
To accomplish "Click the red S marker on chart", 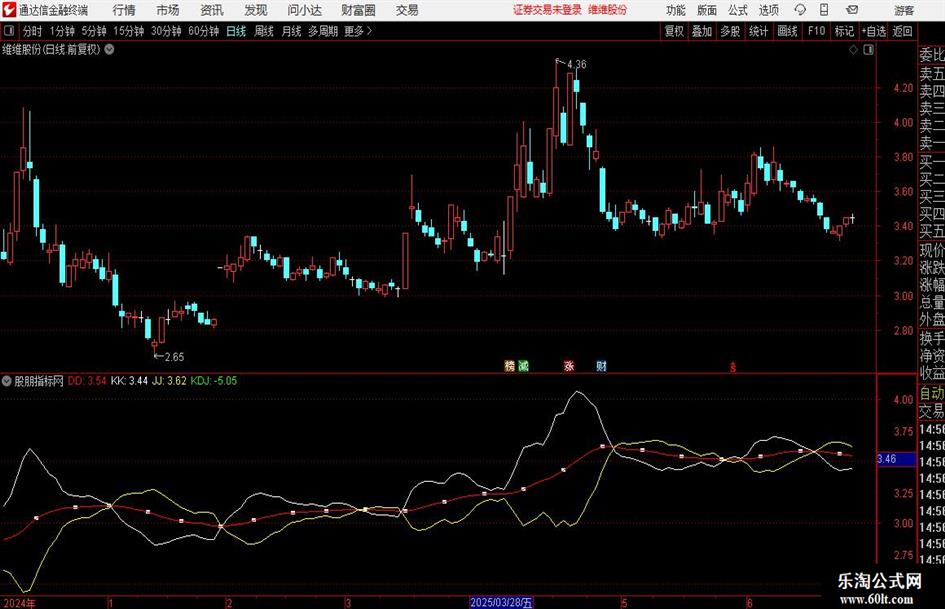I will 733,367.
